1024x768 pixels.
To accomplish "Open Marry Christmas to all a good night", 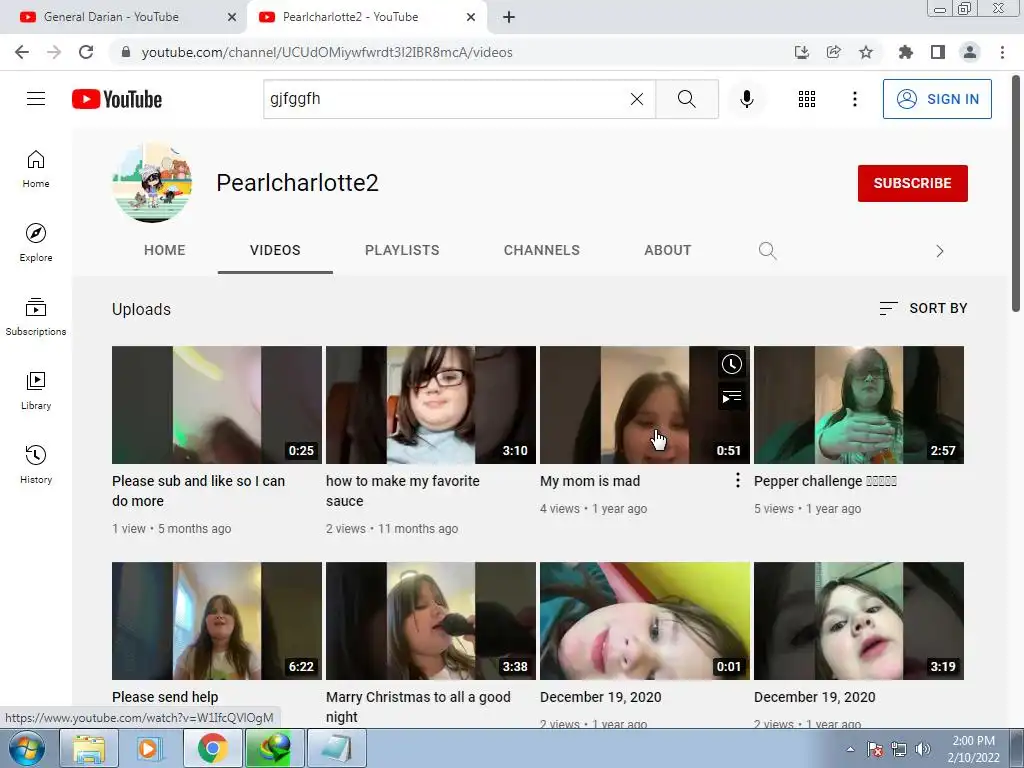I will click(x=418, y=707).
